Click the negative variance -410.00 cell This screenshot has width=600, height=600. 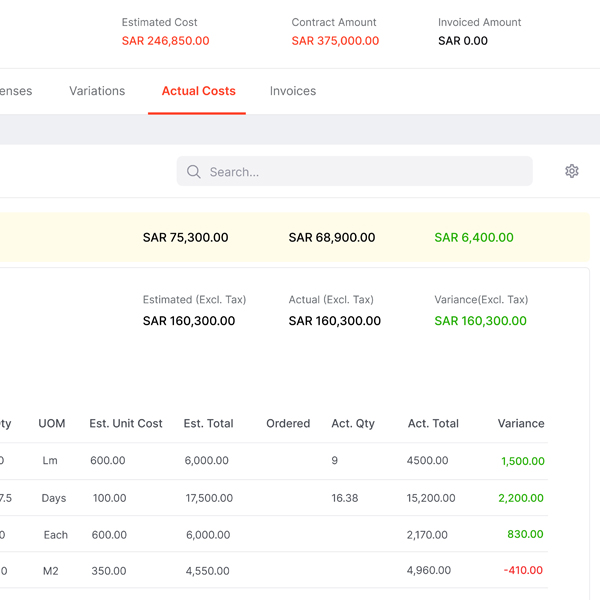point(523,571)
